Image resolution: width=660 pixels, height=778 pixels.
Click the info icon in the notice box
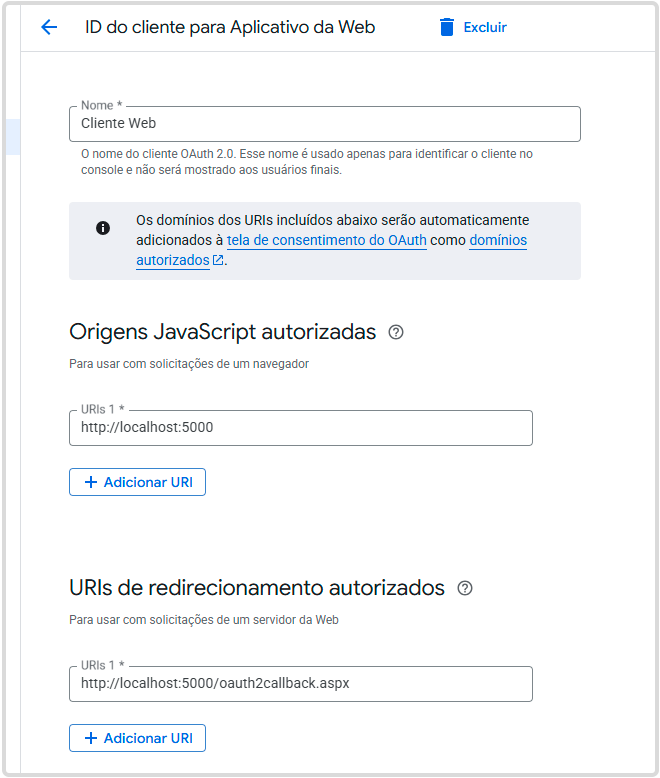[103, 228]
